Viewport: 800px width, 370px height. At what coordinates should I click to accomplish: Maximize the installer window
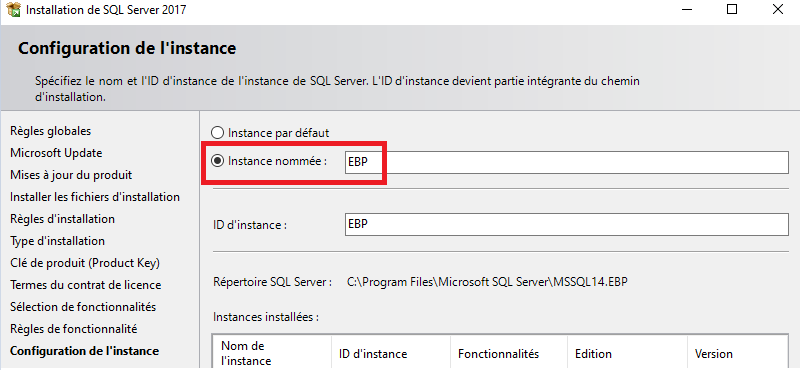(x=732, y=9)
